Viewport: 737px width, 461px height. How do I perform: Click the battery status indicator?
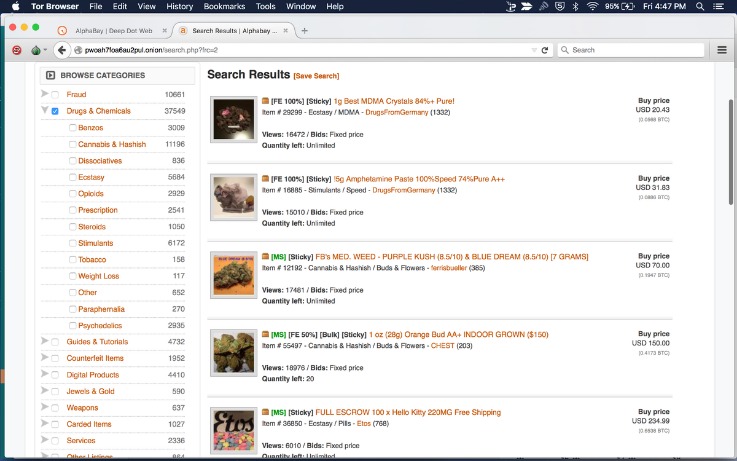pos(620,6)
